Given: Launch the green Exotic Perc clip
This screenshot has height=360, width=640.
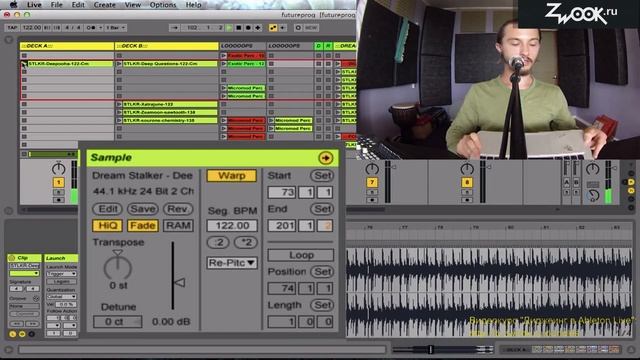Looking at the screenshot, I should pyautogui.click(x=224, y=64).
